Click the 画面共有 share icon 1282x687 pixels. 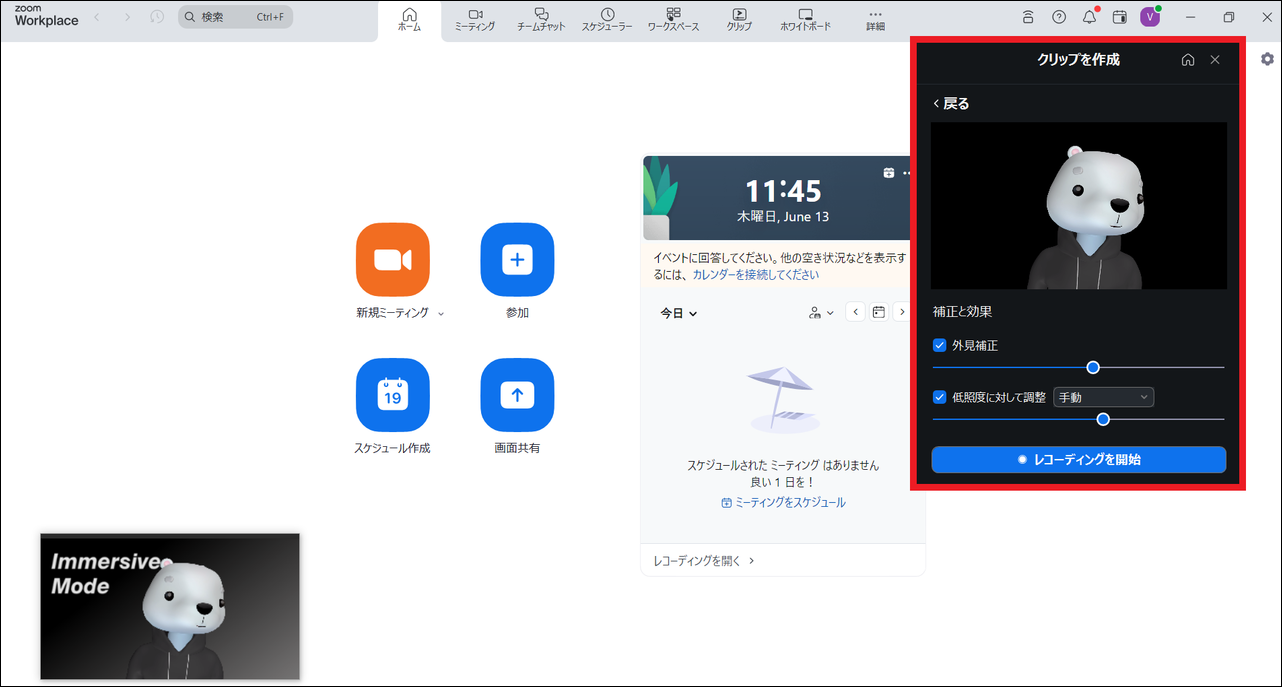click(517, 396)
